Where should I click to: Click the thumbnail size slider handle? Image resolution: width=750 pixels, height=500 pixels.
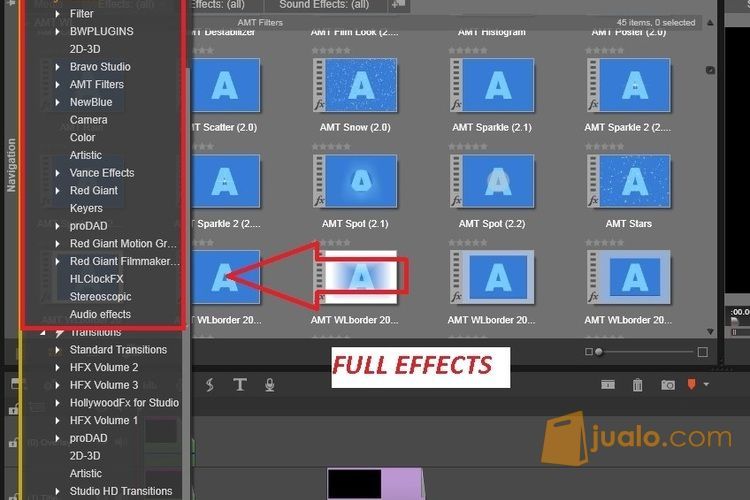point(598,352)
